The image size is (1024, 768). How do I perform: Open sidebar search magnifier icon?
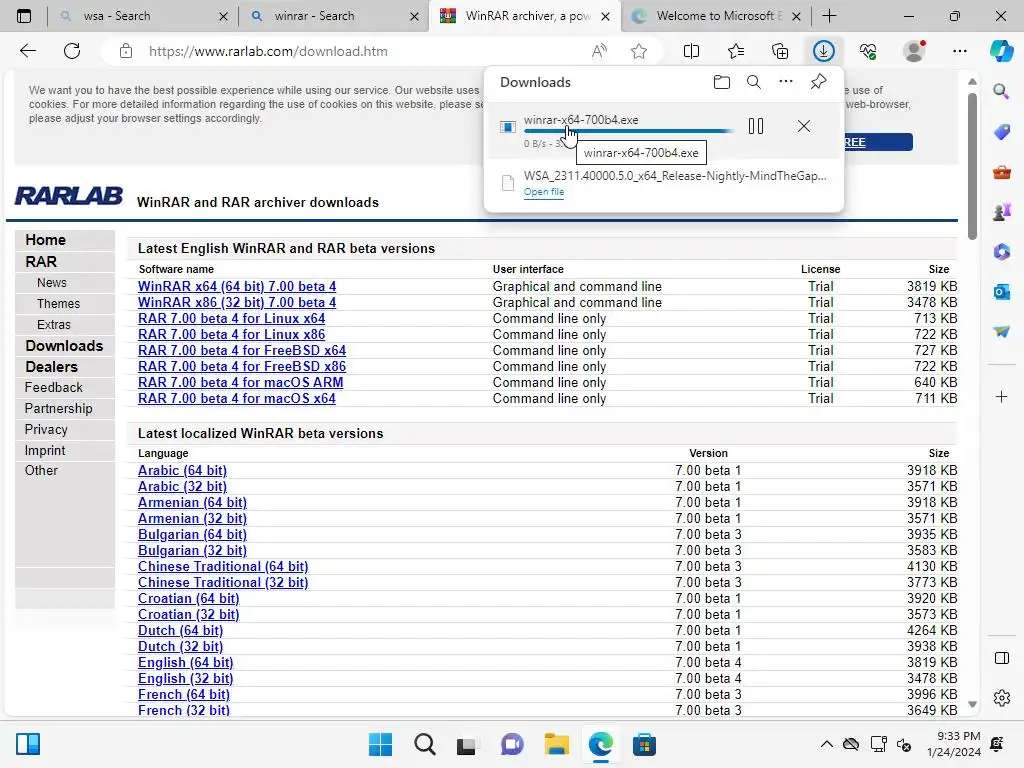click(x=1001, y=91)
